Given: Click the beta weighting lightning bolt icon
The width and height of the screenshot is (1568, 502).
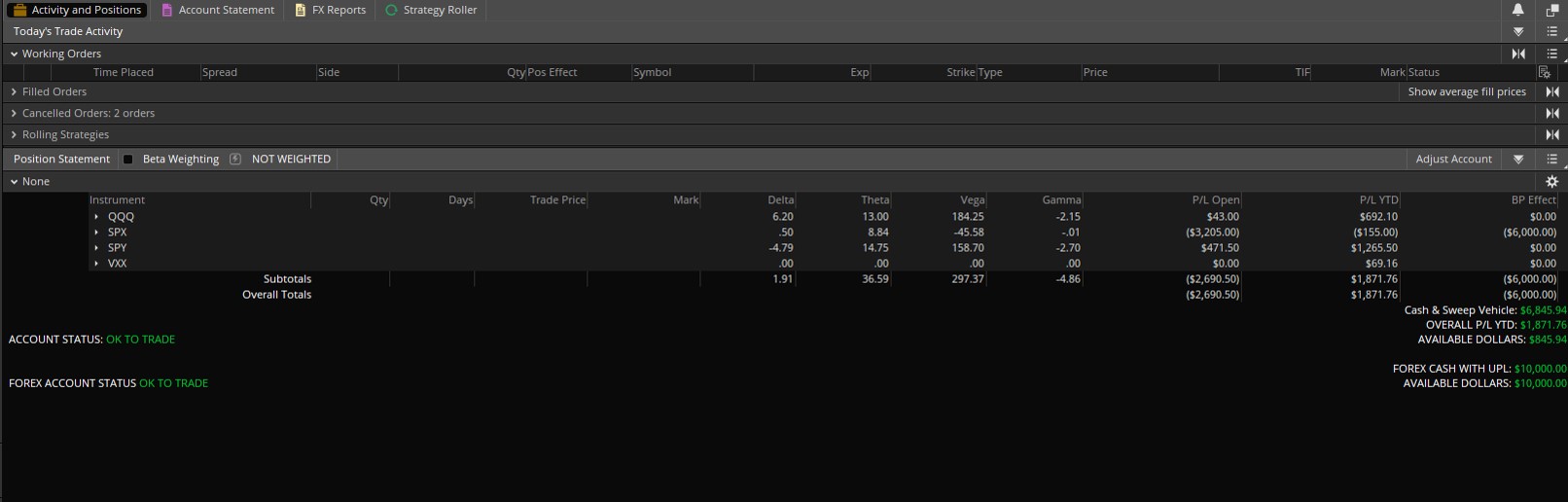Looking at the screenshot, I should (234, 160).
